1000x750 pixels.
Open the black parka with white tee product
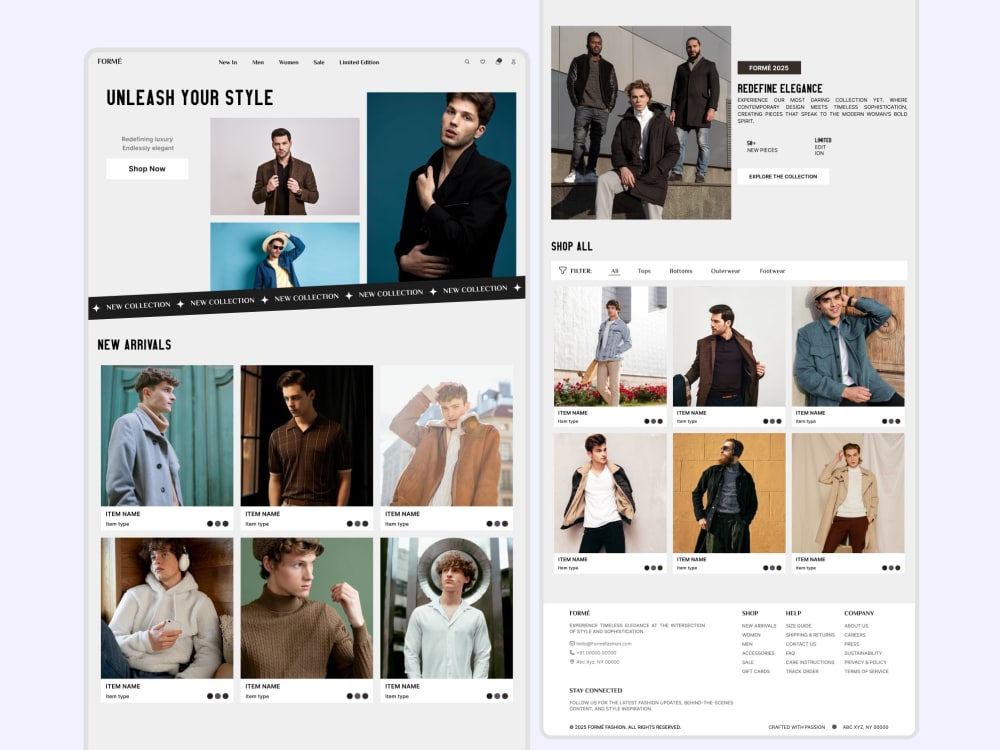point(610,493)
